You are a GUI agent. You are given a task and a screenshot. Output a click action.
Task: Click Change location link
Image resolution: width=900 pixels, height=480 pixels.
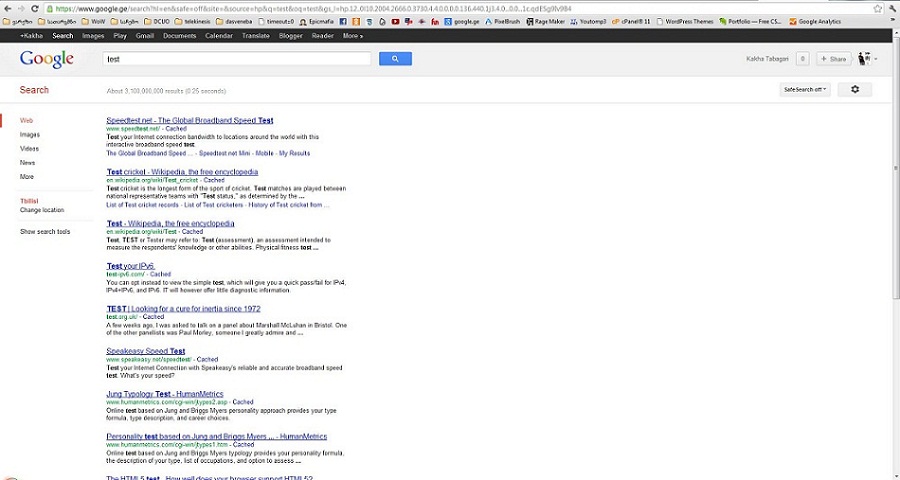tap(42, 210)
